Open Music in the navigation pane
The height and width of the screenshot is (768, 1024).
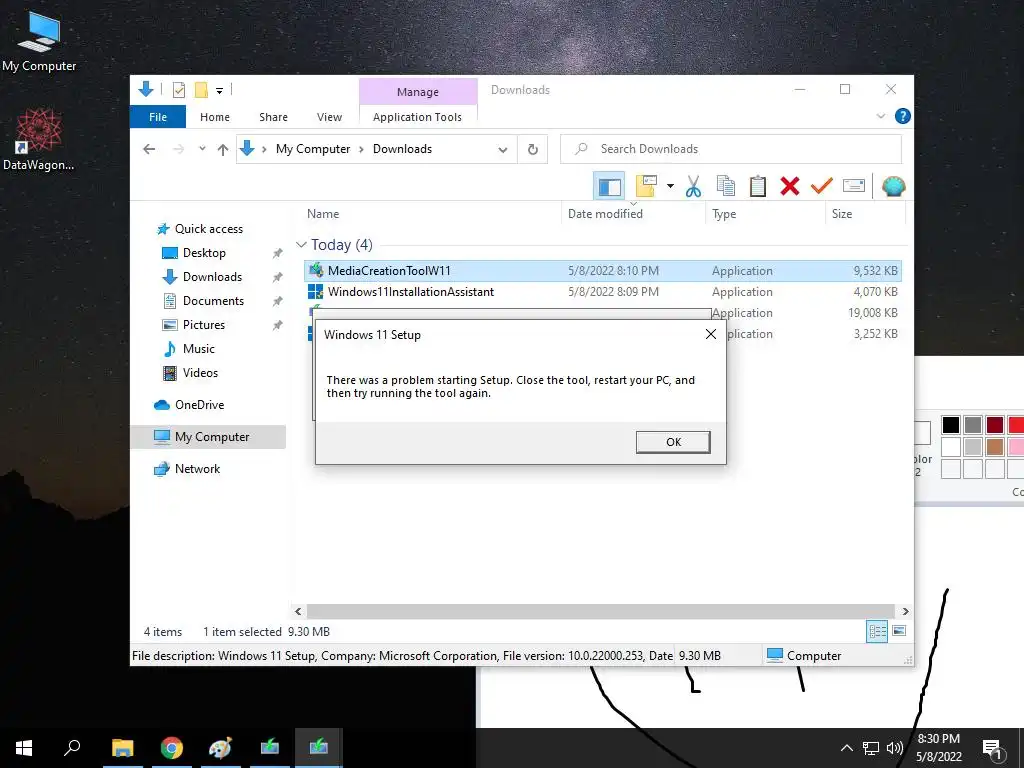pyautogui.click(x=199, y=349)
